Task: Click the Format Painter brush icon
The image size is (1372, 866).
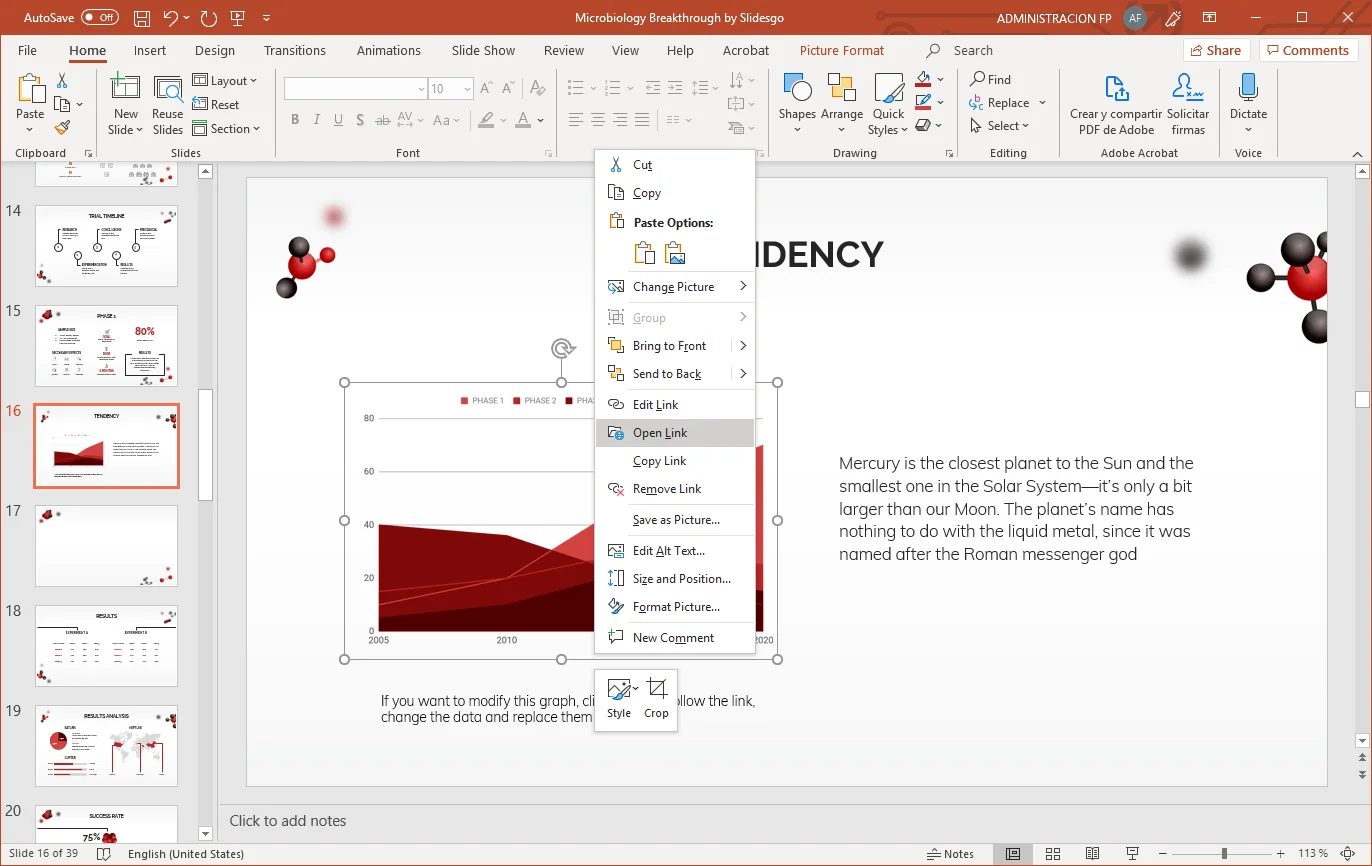Action: coord(62,128)
